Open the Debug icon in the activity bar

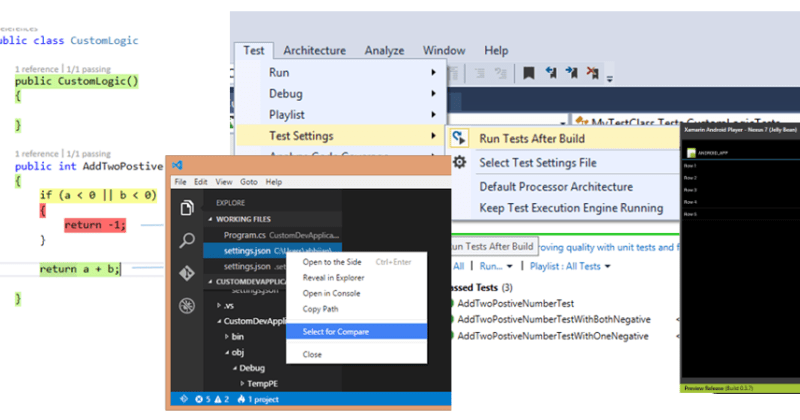[x=186, y=306]
